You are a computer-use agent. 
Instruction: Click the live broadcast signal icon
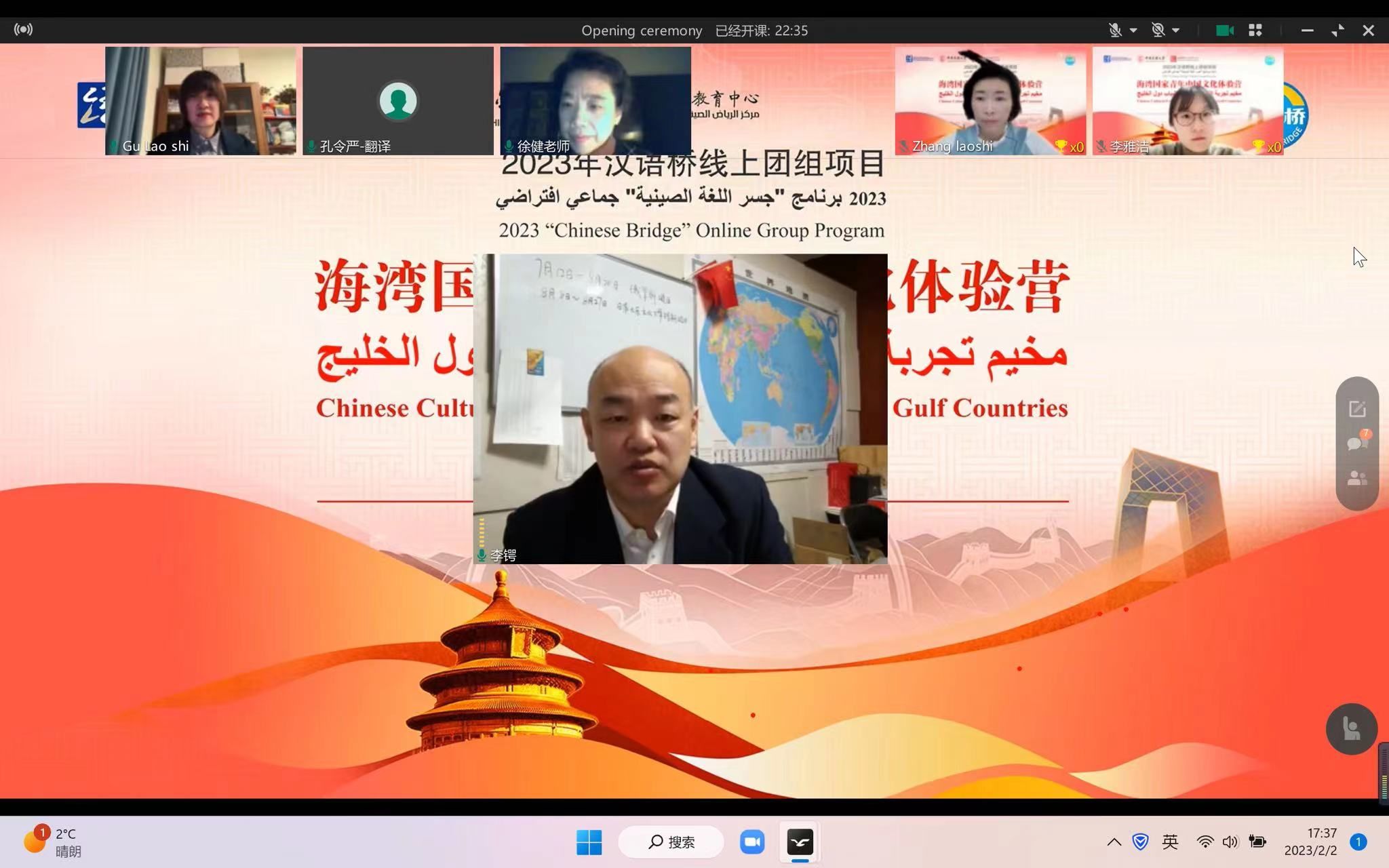pos(23,29)
